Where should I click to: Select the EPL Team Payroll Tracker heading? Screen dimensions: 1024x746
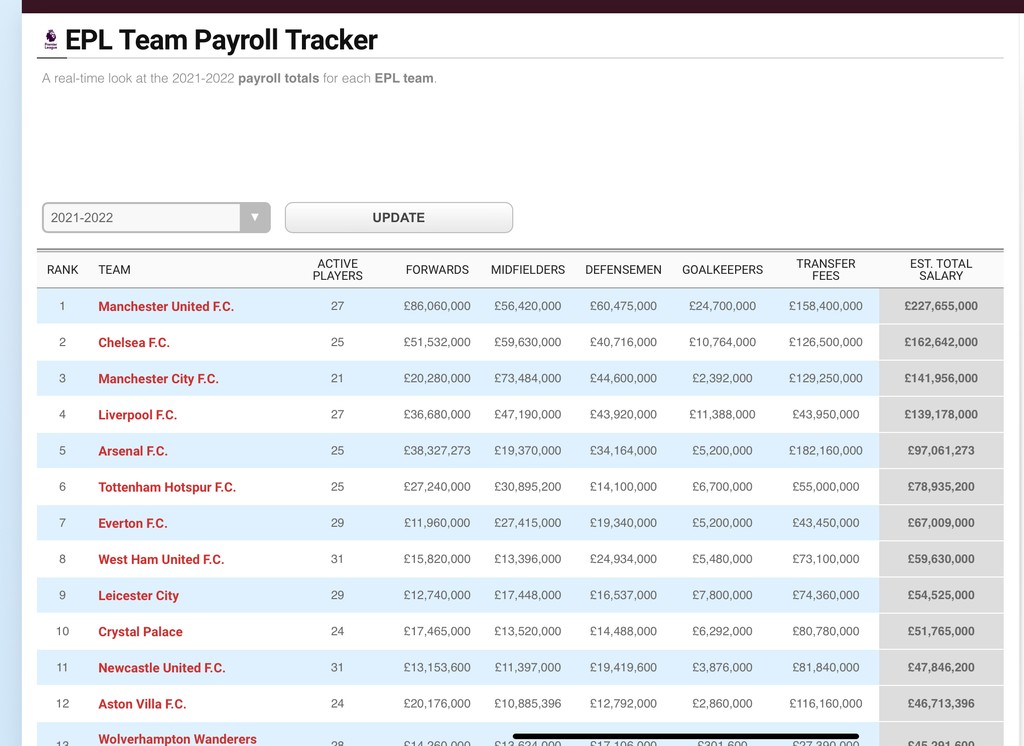coord(221,40)
